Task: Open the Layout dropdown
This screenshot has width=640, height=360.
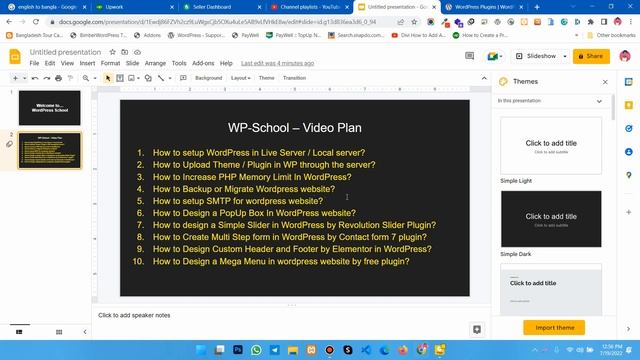Action: point(240,78)
